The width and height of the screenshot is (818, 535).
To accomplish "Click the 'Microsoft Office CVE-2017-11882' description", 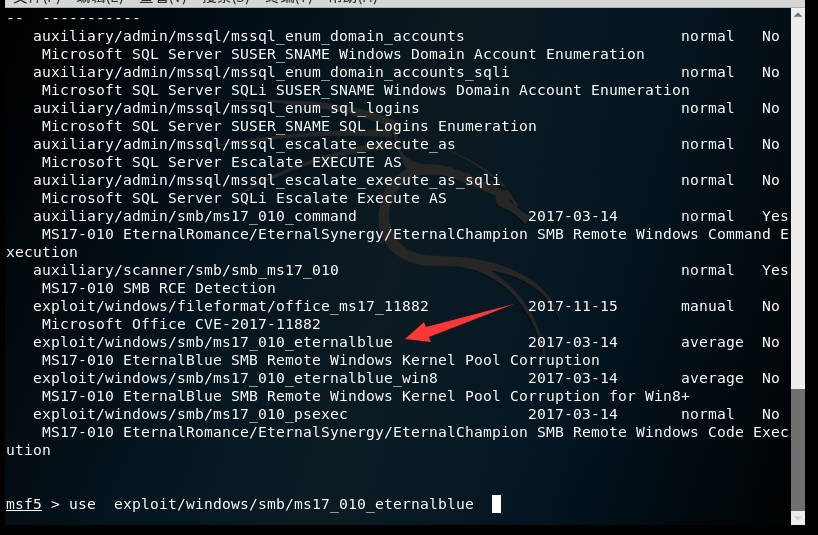I will (x=181, y=324).
